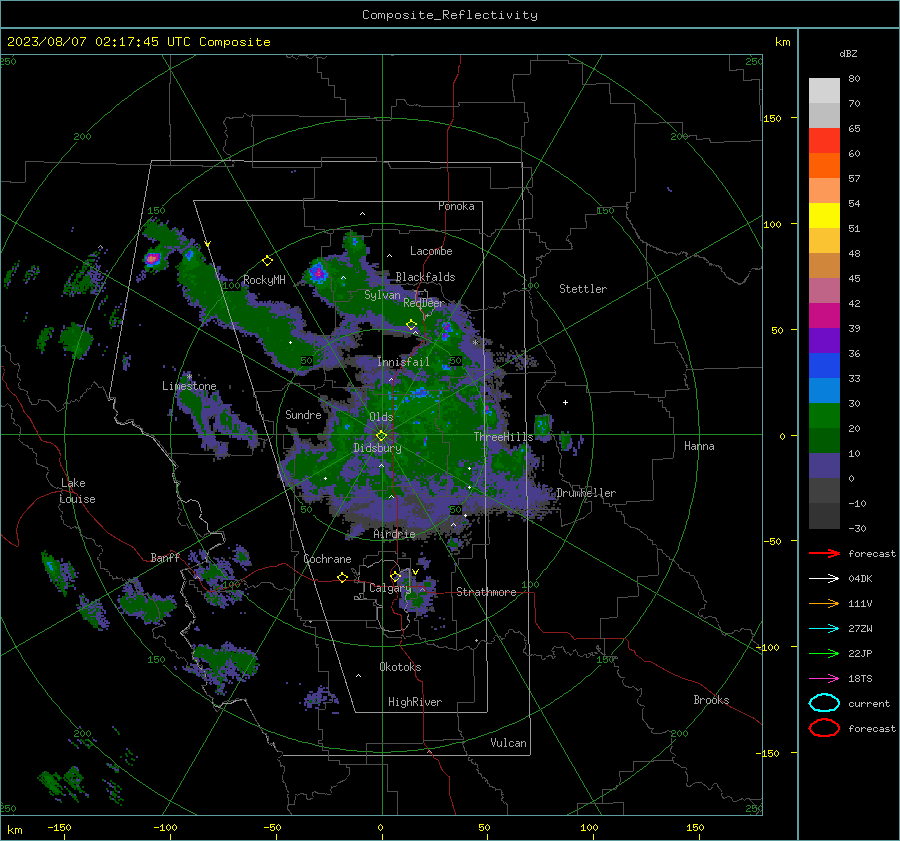
Task: Click the white plus marker west of Hanna
Action: 565,402
